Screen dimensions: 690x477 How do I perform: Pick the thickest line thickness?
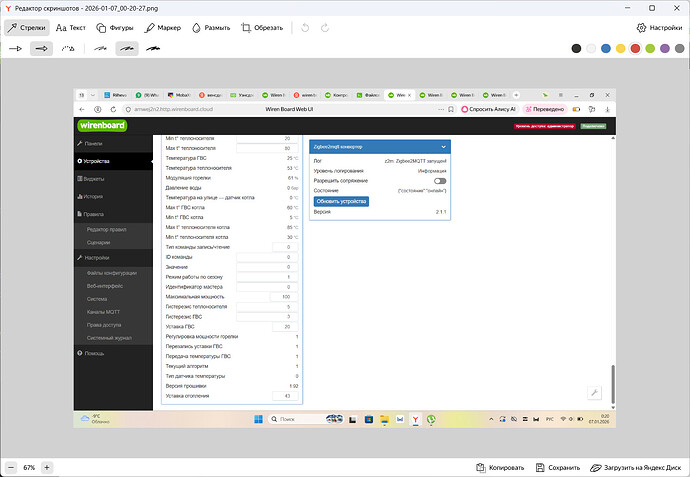(x=153, y=48)
